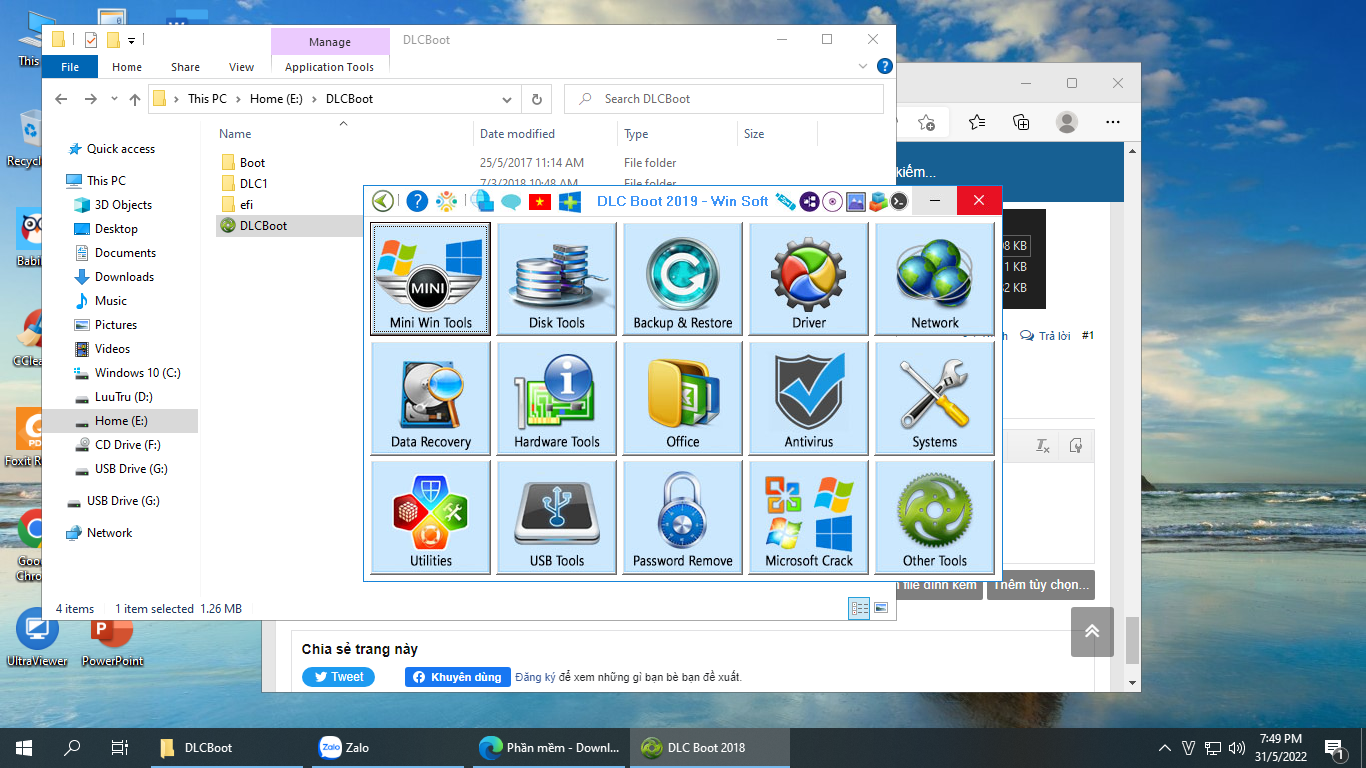1366x768 pixels.
Task: Click the blue question mark help icon
Action: coord(417,201)
